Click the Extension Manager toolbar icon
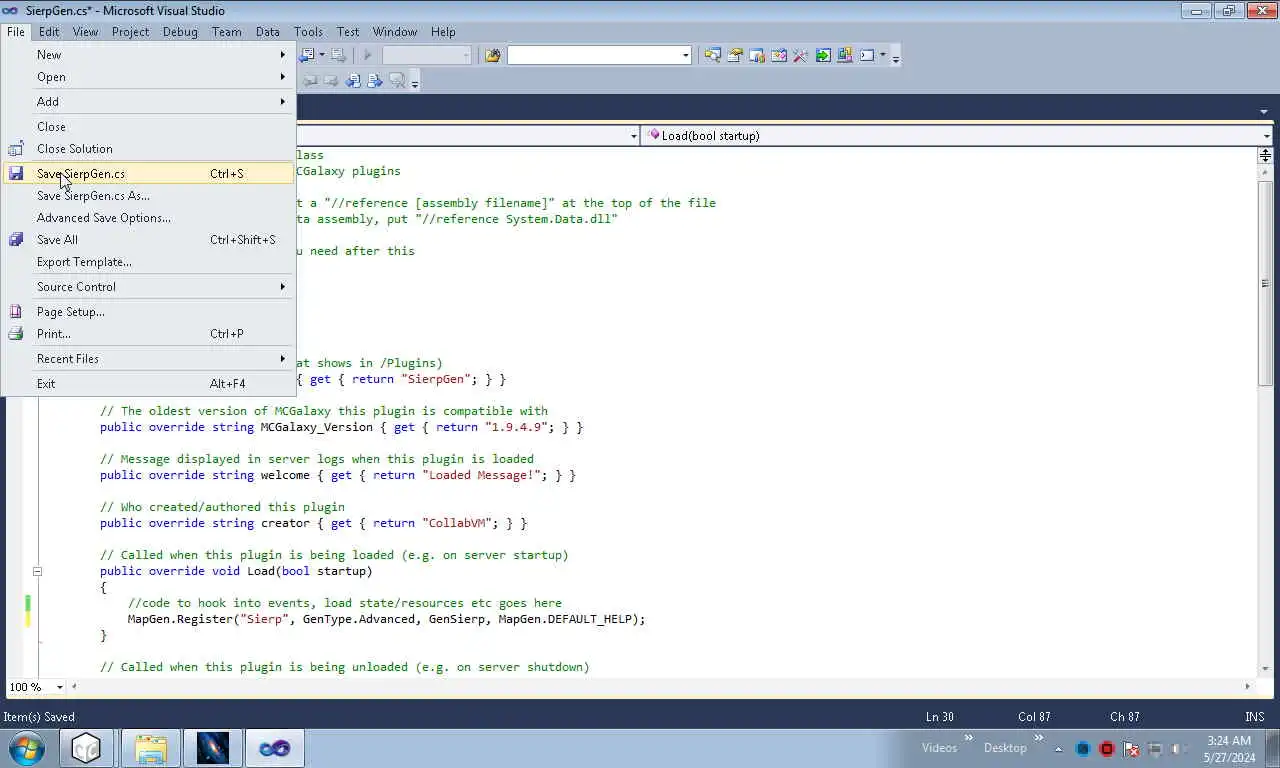Screen dimensions: 1280x768 coord(845,55)
